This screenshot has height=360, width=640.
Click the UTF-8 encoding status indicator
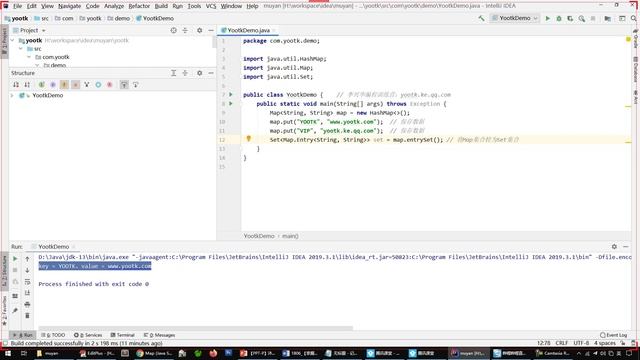(x=581, y=343)
